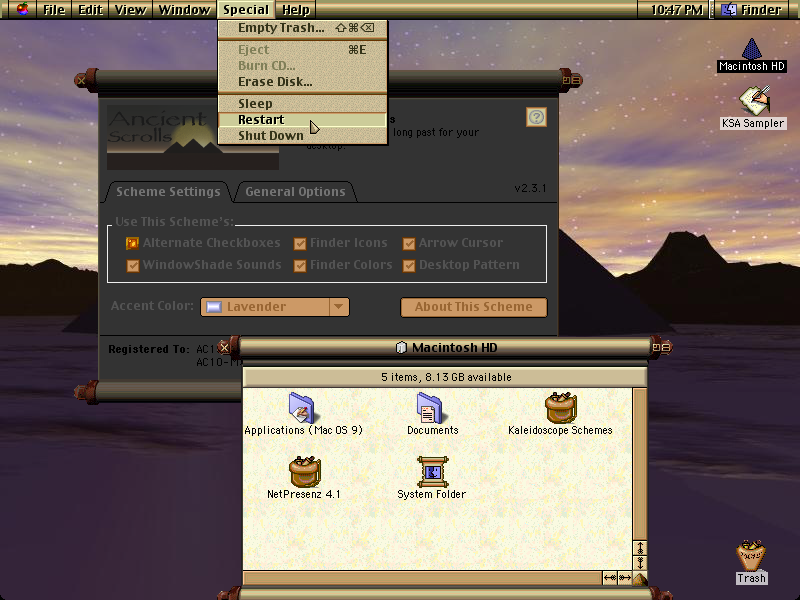Click the '5 items, 8.13 GB available' text
Screen dimensions: 800x600
coord(446,377)
